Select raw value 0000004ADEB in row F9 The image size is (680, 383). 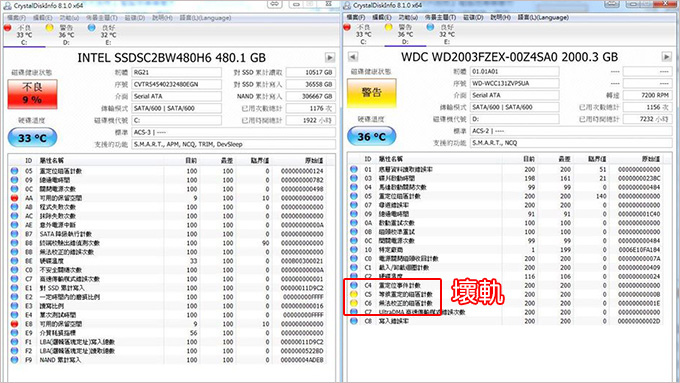click(302, 360)
